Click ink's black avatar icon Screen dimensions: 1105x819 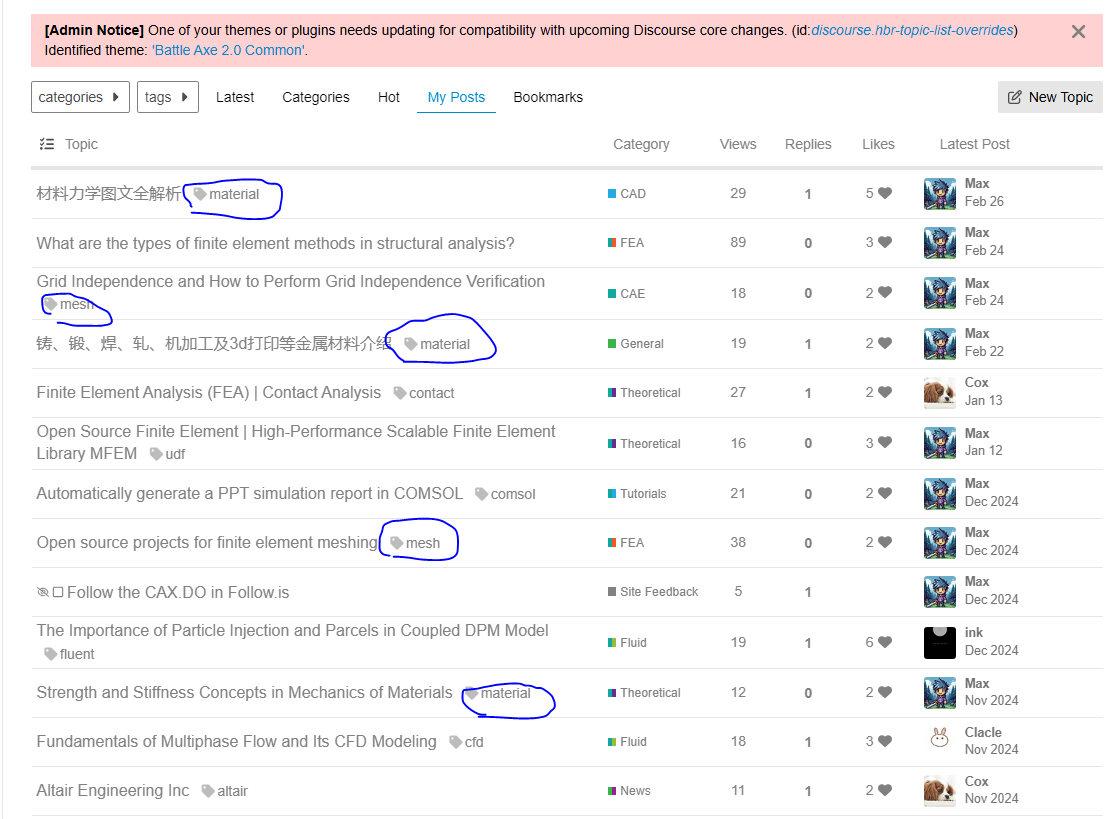(939, 642)
